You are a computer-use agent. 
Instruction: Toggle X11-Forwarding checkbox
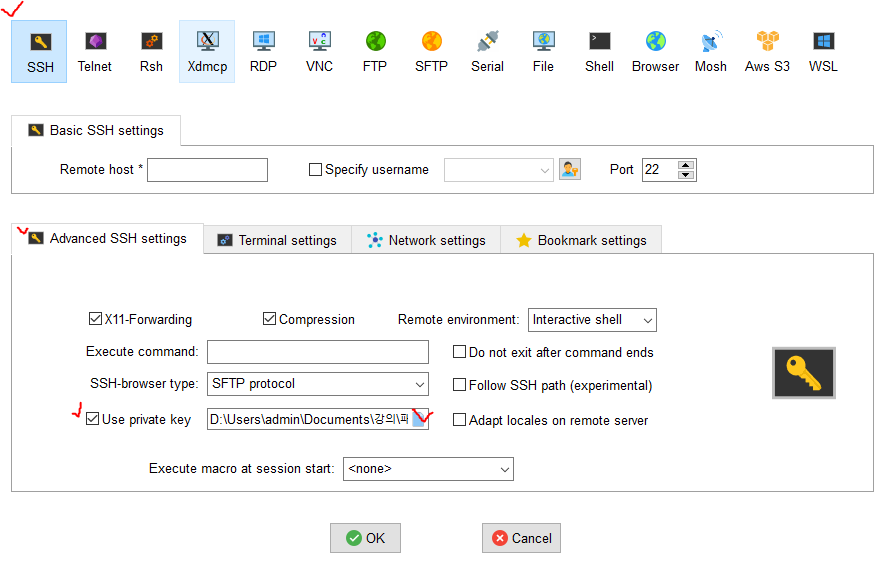pos(95,319)
